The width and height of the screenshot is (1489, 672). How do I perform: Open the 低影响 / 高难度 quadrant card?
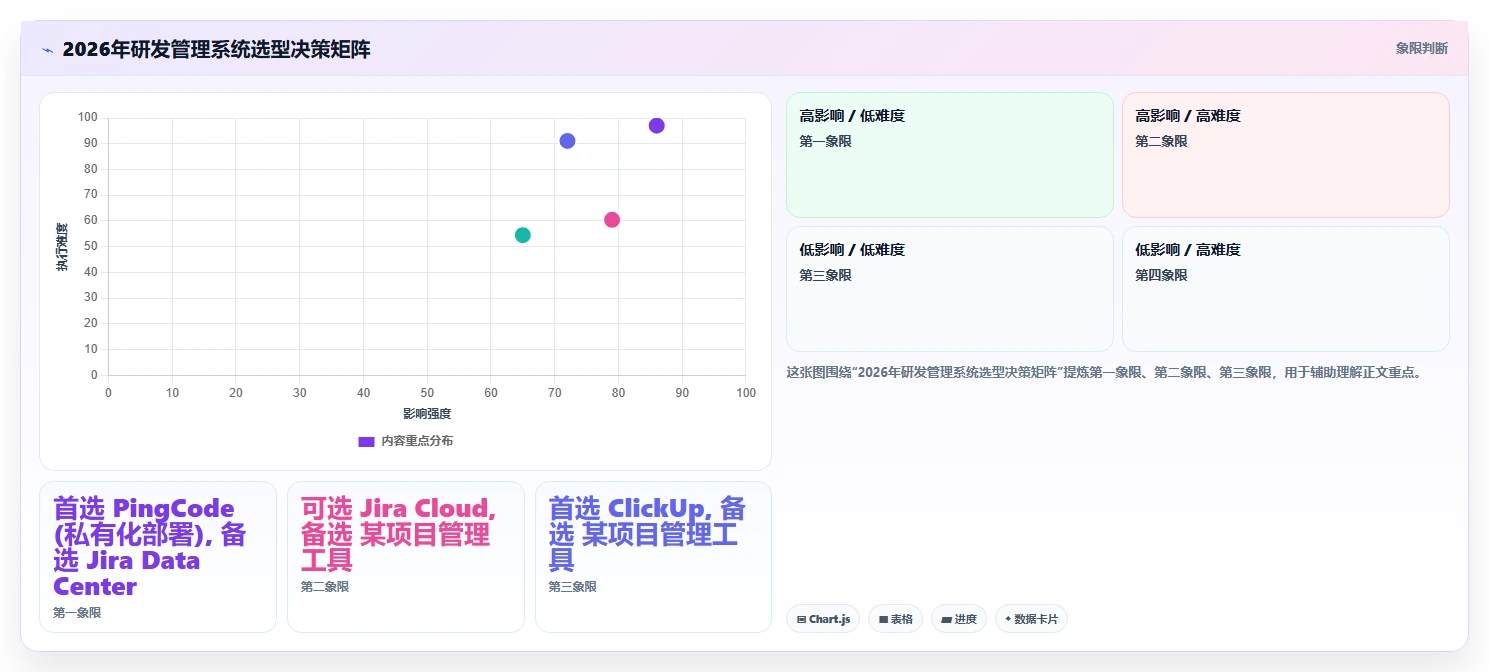(x=1285, y=289)
